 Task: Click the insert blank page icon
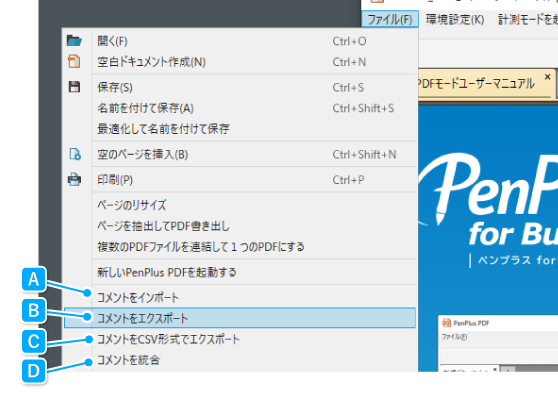[75, 154]
